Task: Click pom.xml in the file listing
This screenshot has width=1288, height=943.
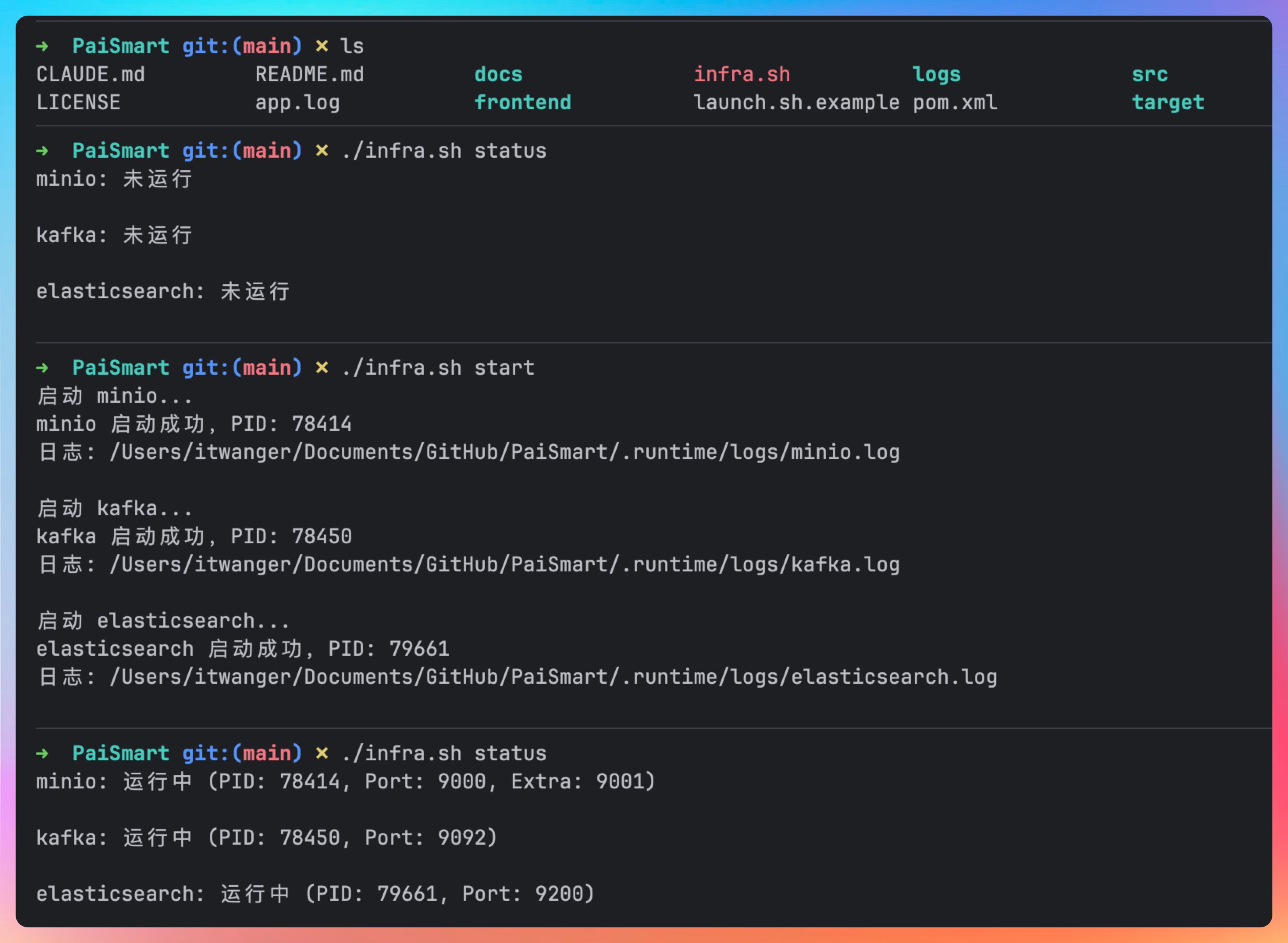Action: pyautogui.click(x=955, y=102)
